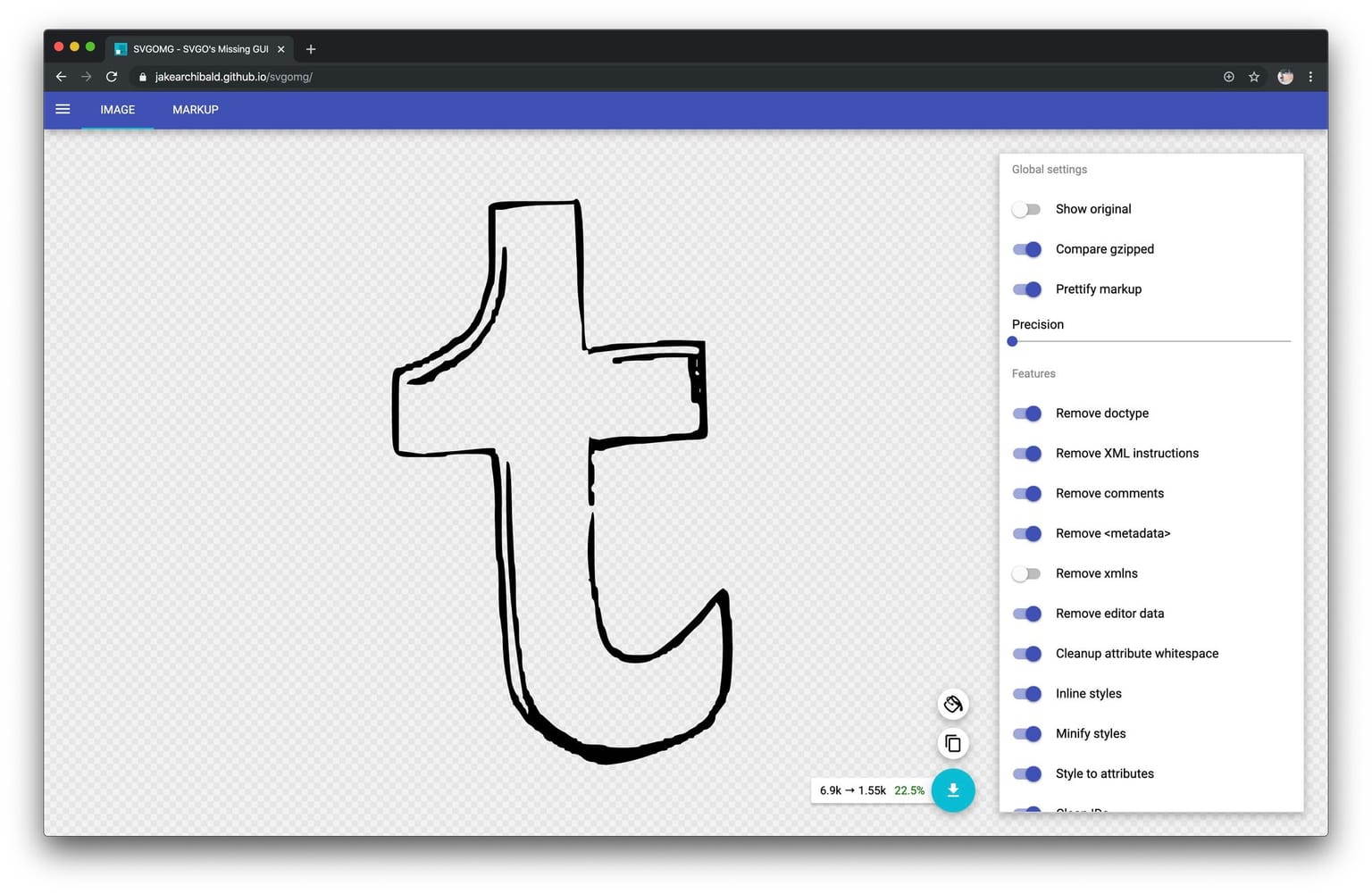1372x894 pixels.
Task: Reload the page in the browser
Action: 112,77
